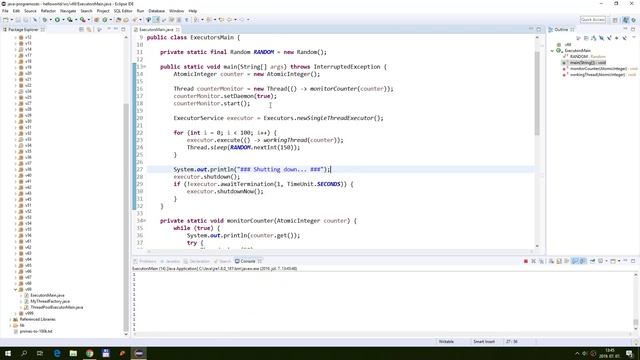
Task: Open Chrome from the taskbar
Action: 89,353
